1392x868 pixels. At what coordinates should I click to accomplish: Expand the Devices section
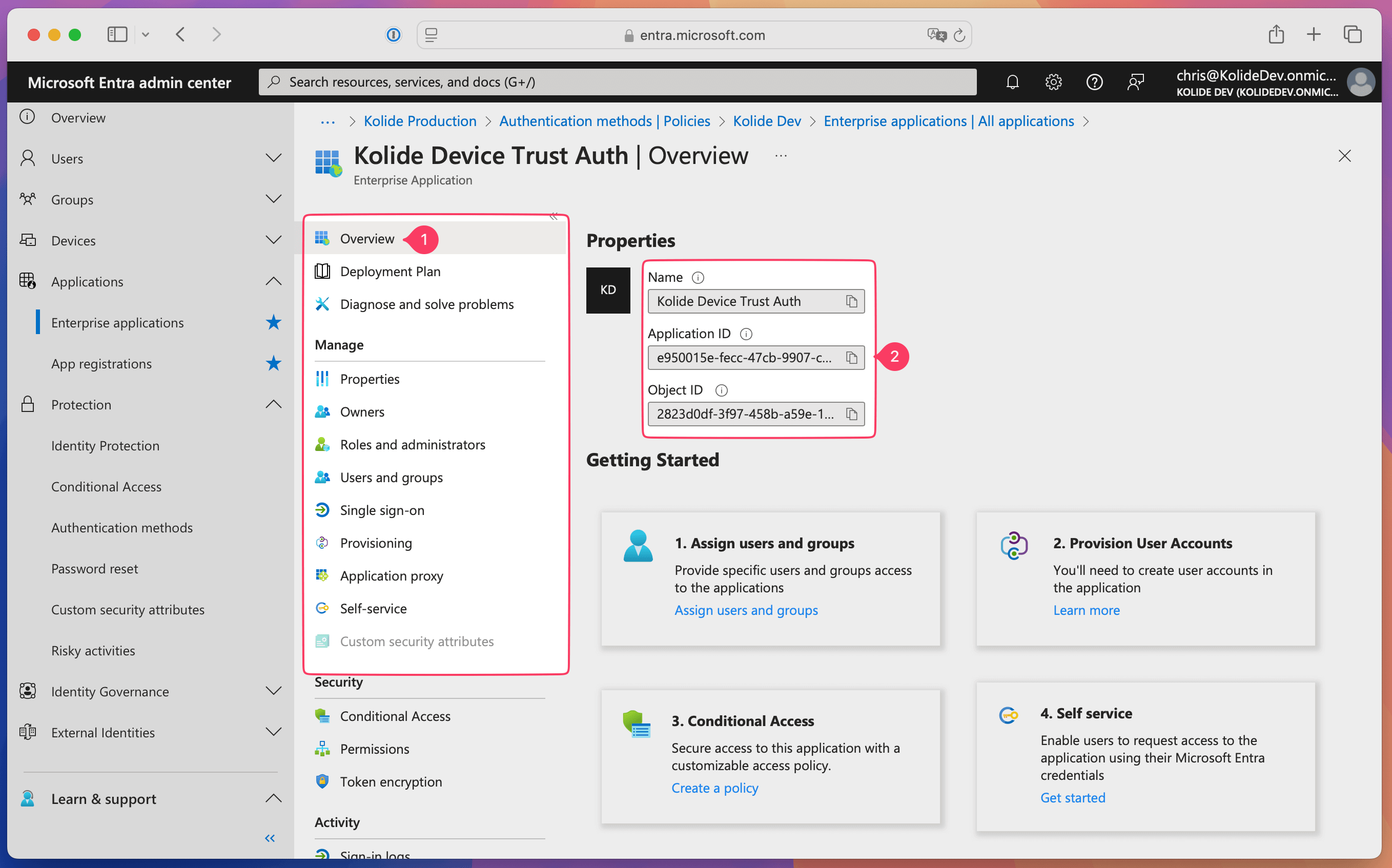pyautogui.click(x=273, y=240)
